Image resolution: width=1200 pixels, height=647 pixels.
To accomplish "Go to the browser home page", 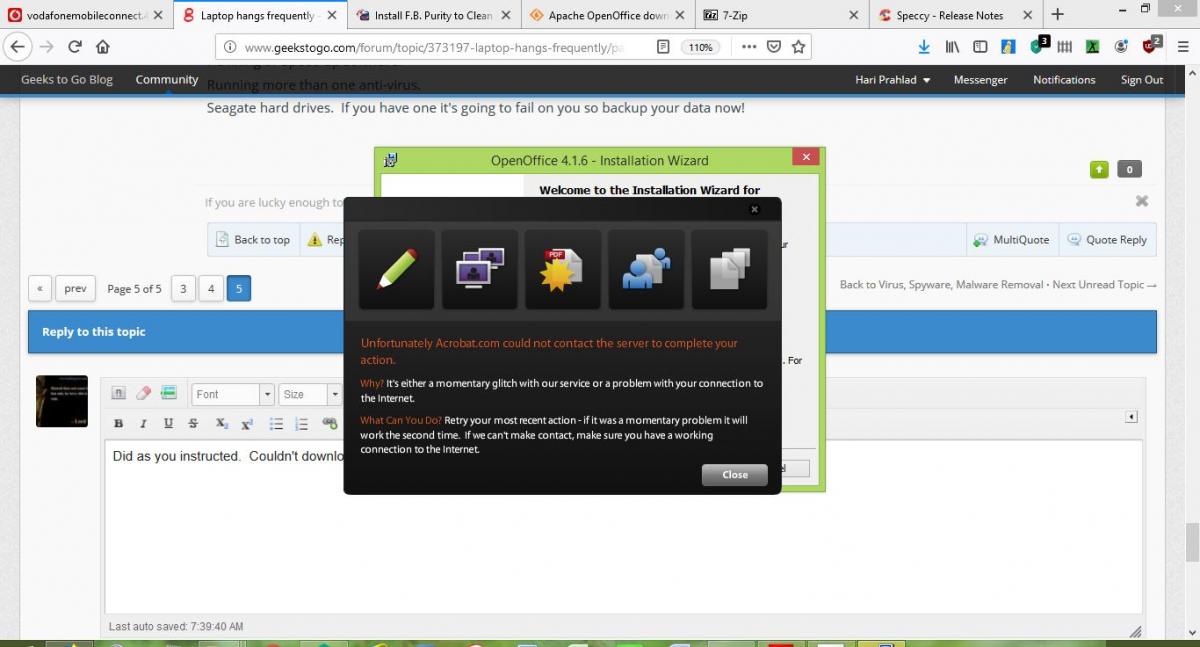I will pyautogui.click(x=103, y=47).
